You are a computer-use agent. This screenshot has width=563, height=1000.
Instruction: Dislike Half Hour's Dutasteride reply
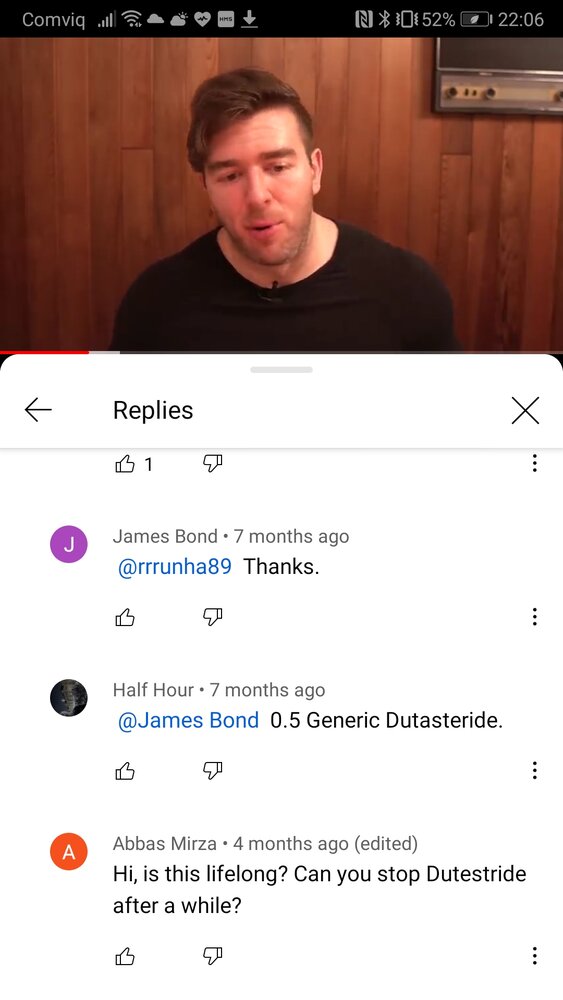[213, 771]
